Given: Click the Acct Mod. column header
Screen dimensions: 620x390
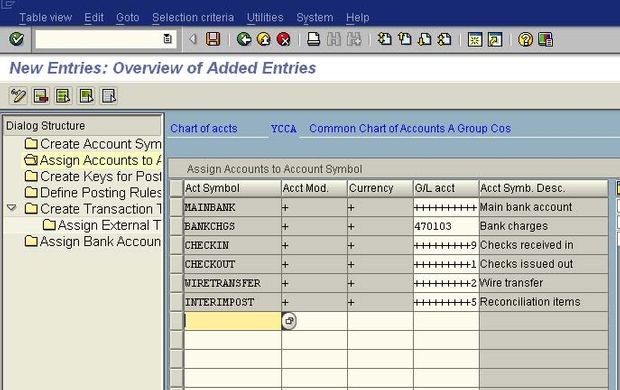Looking at the screenshot, I should pos(314,188).
